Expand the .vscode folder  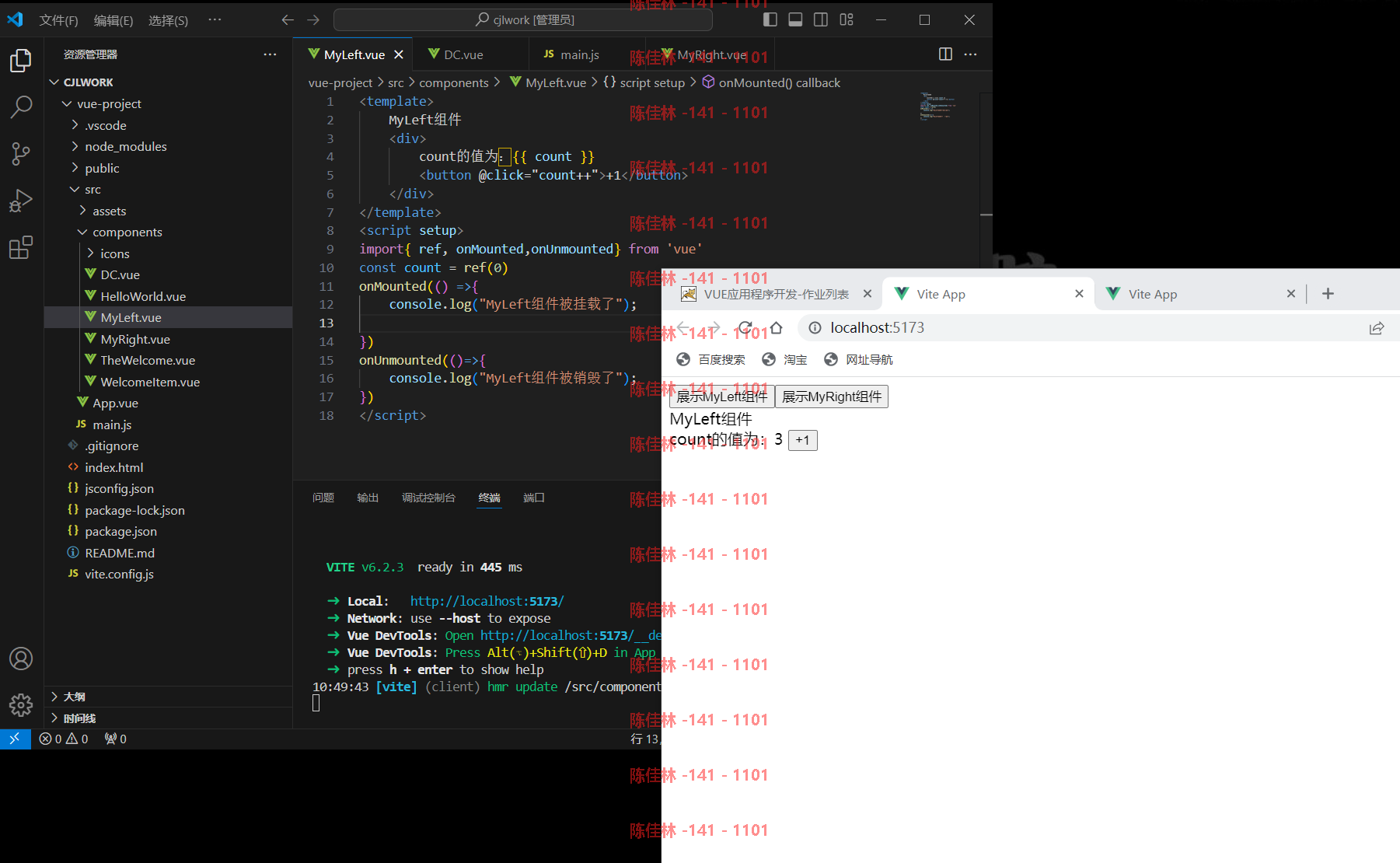coord(168,125)
